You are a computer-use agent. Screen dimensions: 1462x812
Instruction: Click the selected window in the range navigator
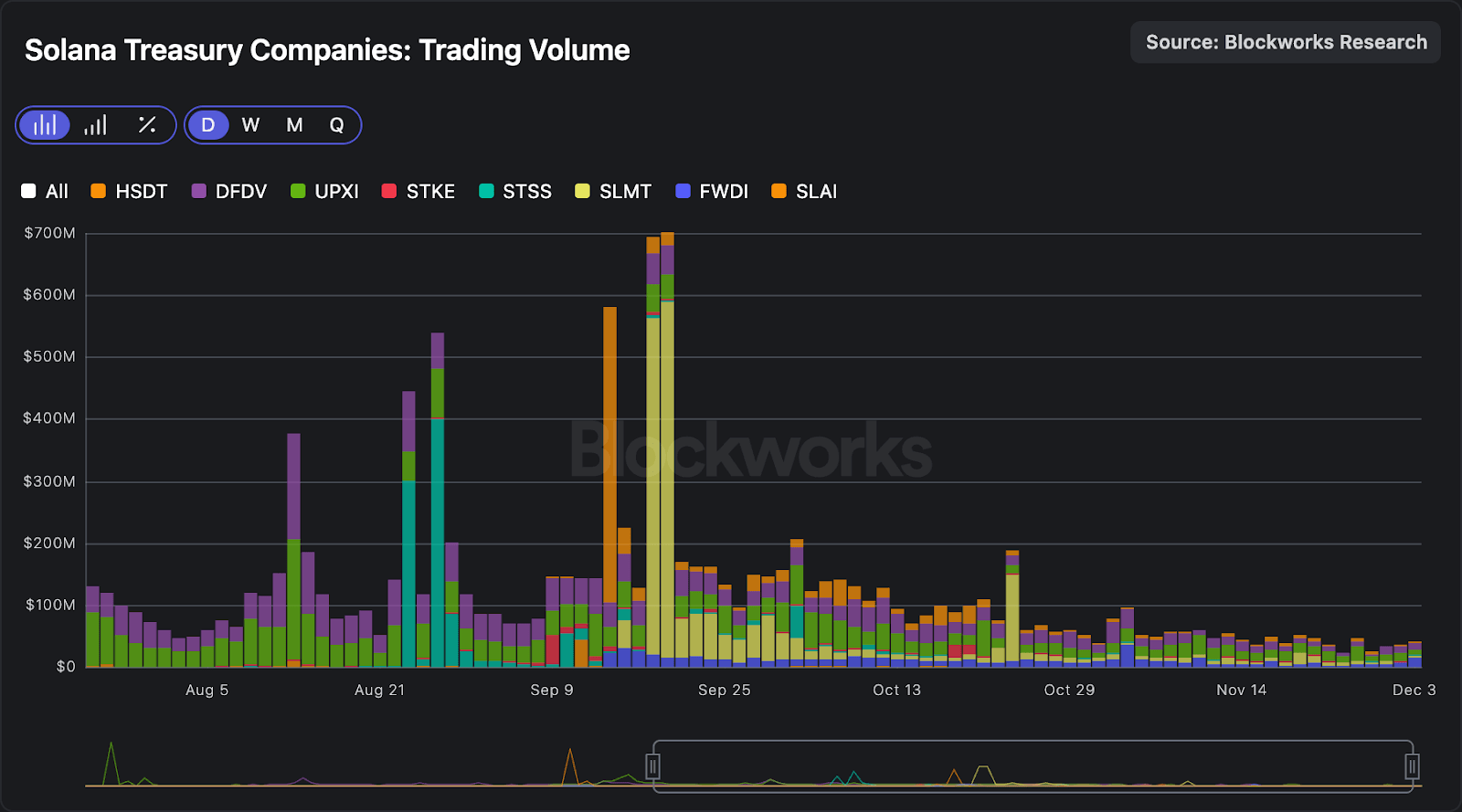pos(1033,765)
